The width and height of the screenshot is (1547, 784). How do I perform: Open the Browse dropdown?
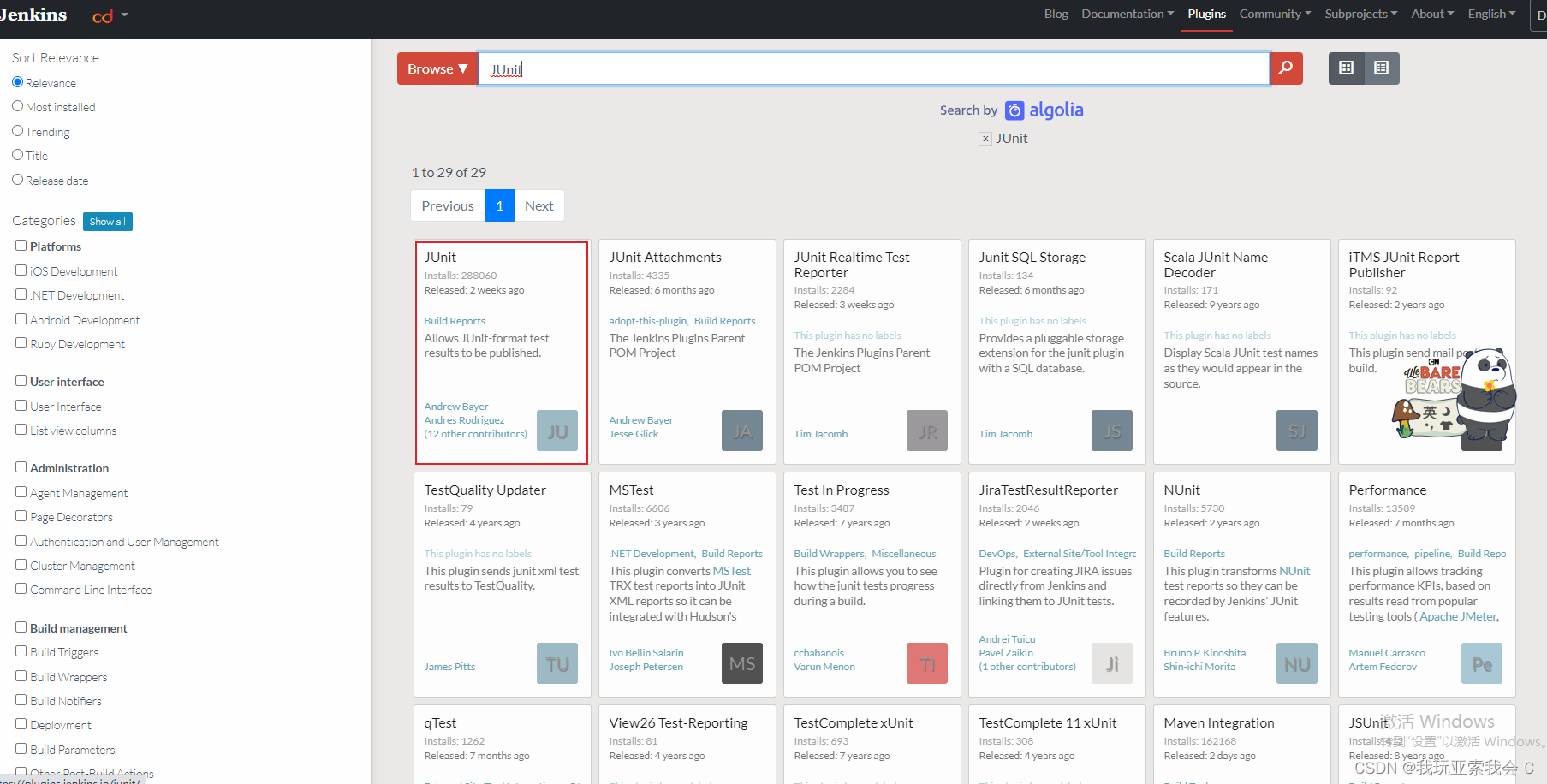[x=437, y=68]
